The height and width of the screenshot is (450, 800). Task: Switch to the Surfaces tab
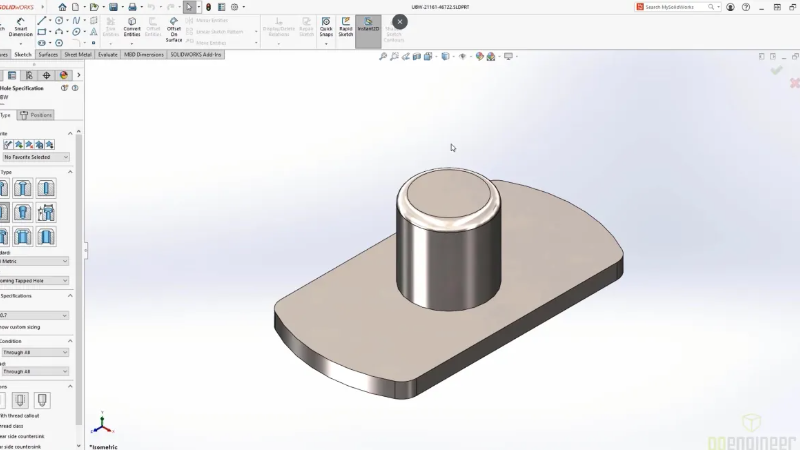click(48, 54)
